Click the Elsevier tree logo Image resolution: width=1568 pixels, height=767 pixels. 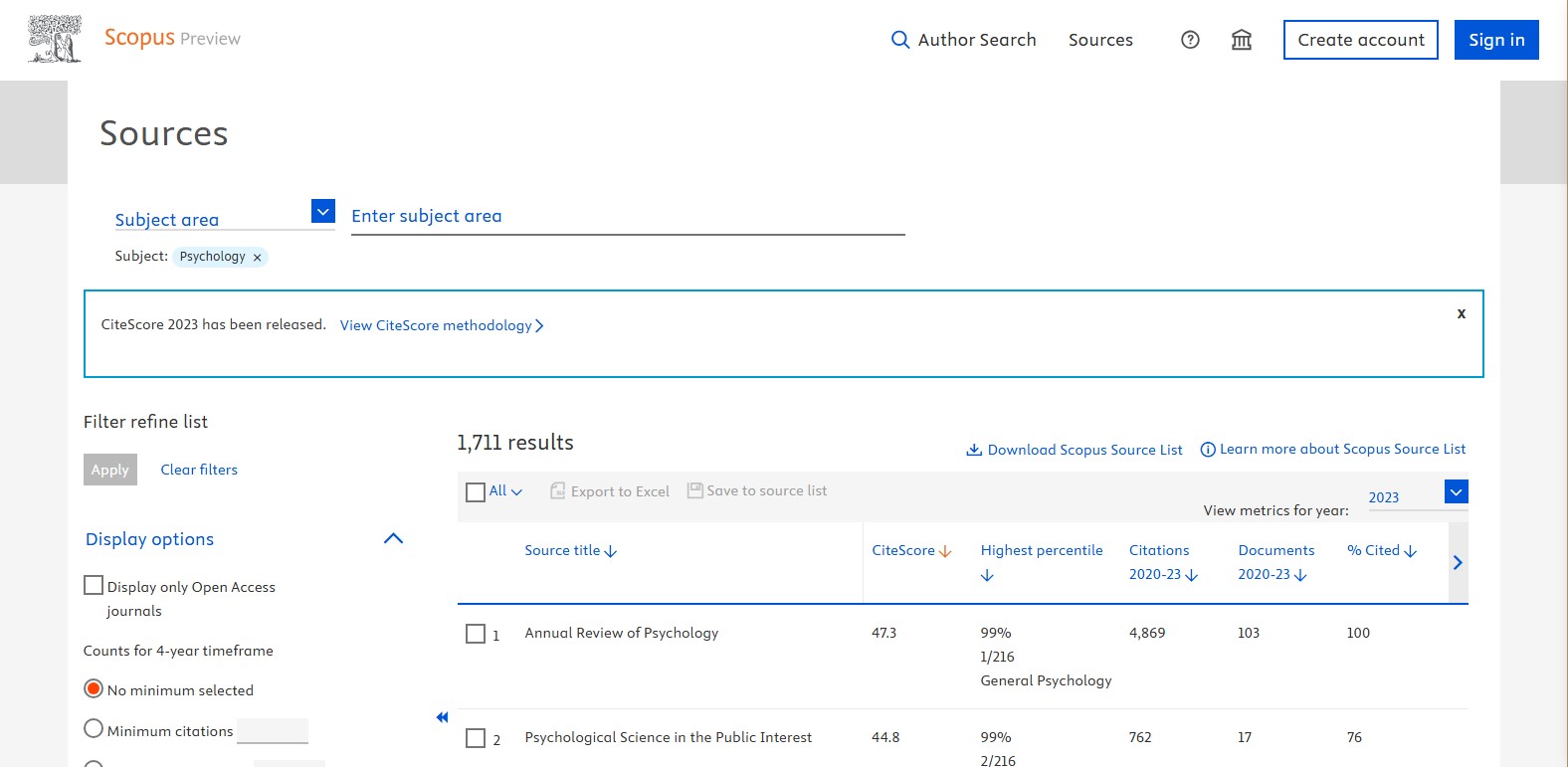(x=55, y=40)
